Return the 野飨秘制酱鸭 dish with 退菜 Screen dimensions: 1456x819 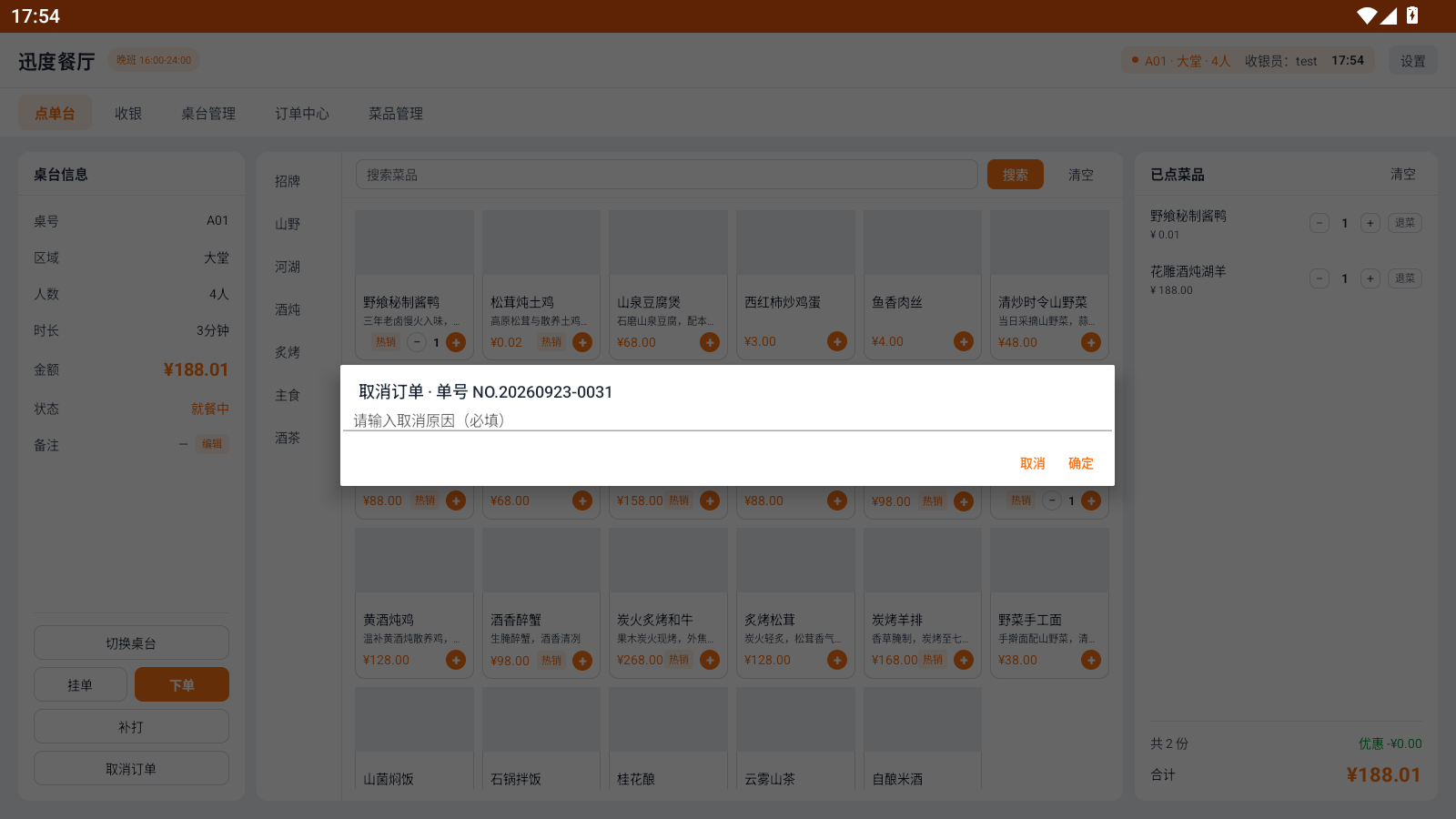tap(1405, 223)
